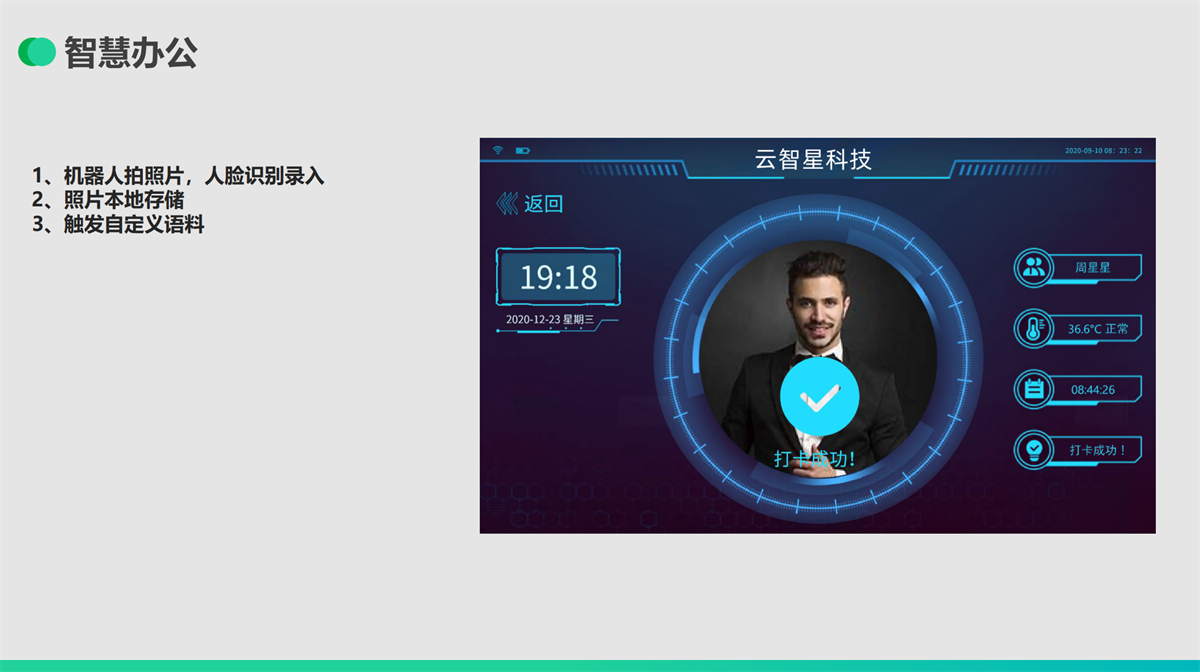Click the user profile icon beside 周星星
1200x672 pixels.
1033,267
